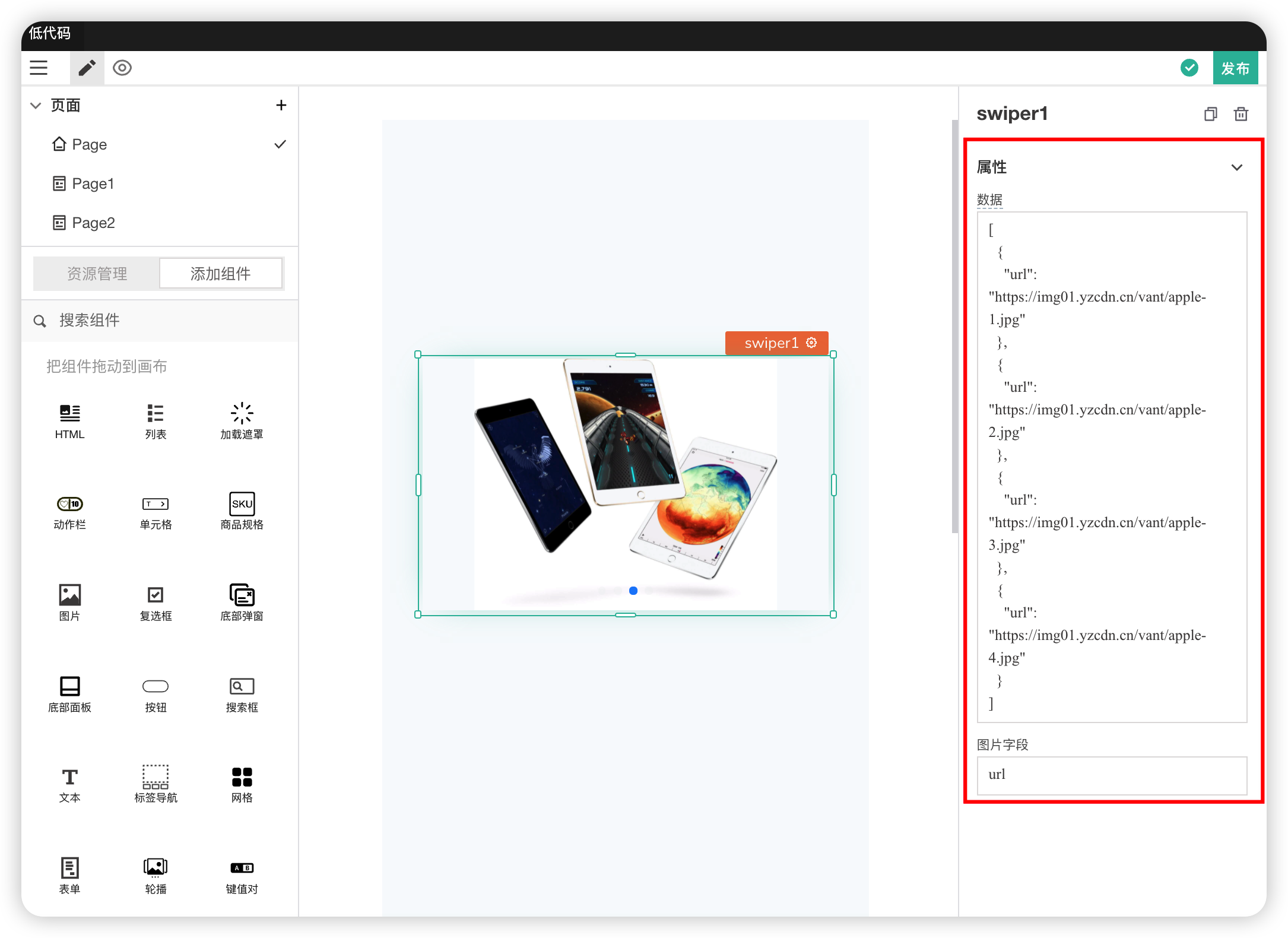Switch to the 资源管理 tab
Screen dimensions: 1288x938
click(97, 274)
